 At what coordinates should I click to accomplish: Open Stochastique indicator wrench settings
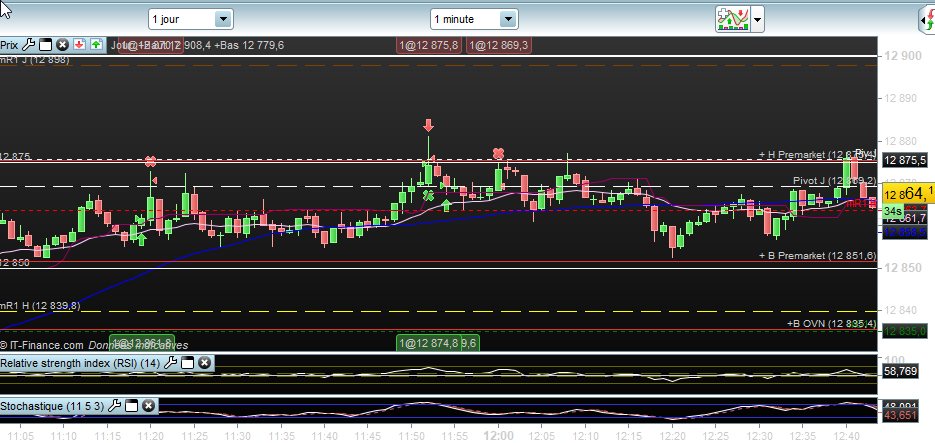pos(114,406)
